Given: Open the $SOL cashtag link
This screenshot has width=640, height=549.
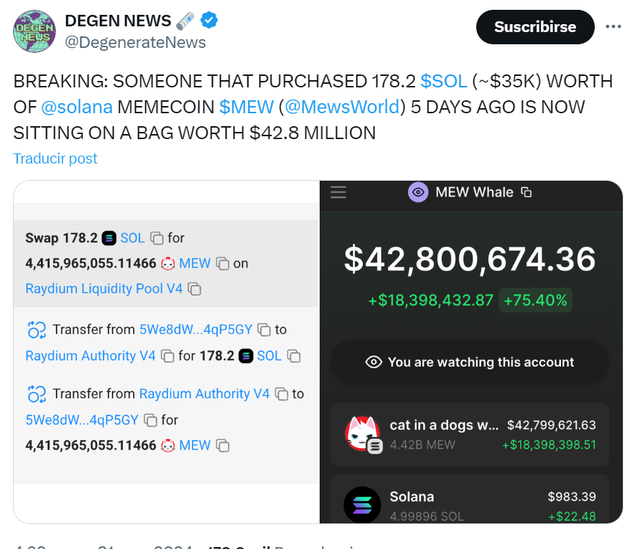Looking at the screenshot, I should coord(444,81).
